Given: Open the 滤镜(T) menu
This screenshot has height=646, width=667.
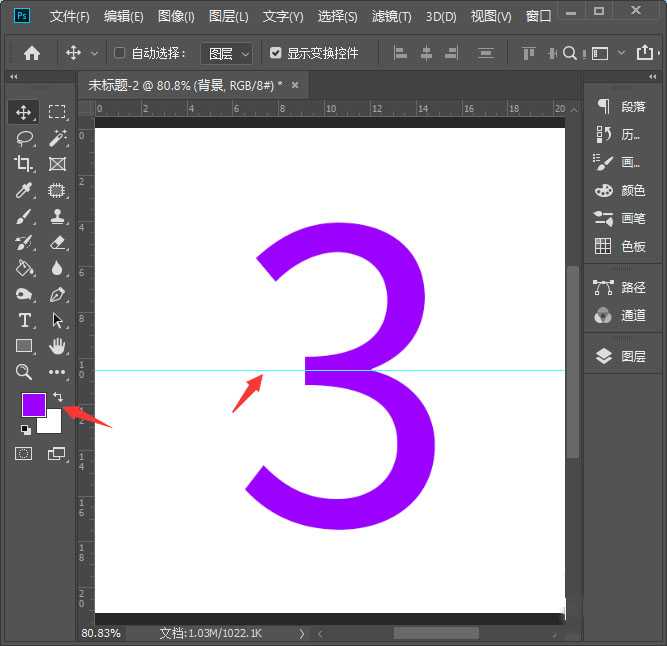Looking at the screenshot, I should pos(392,17).
